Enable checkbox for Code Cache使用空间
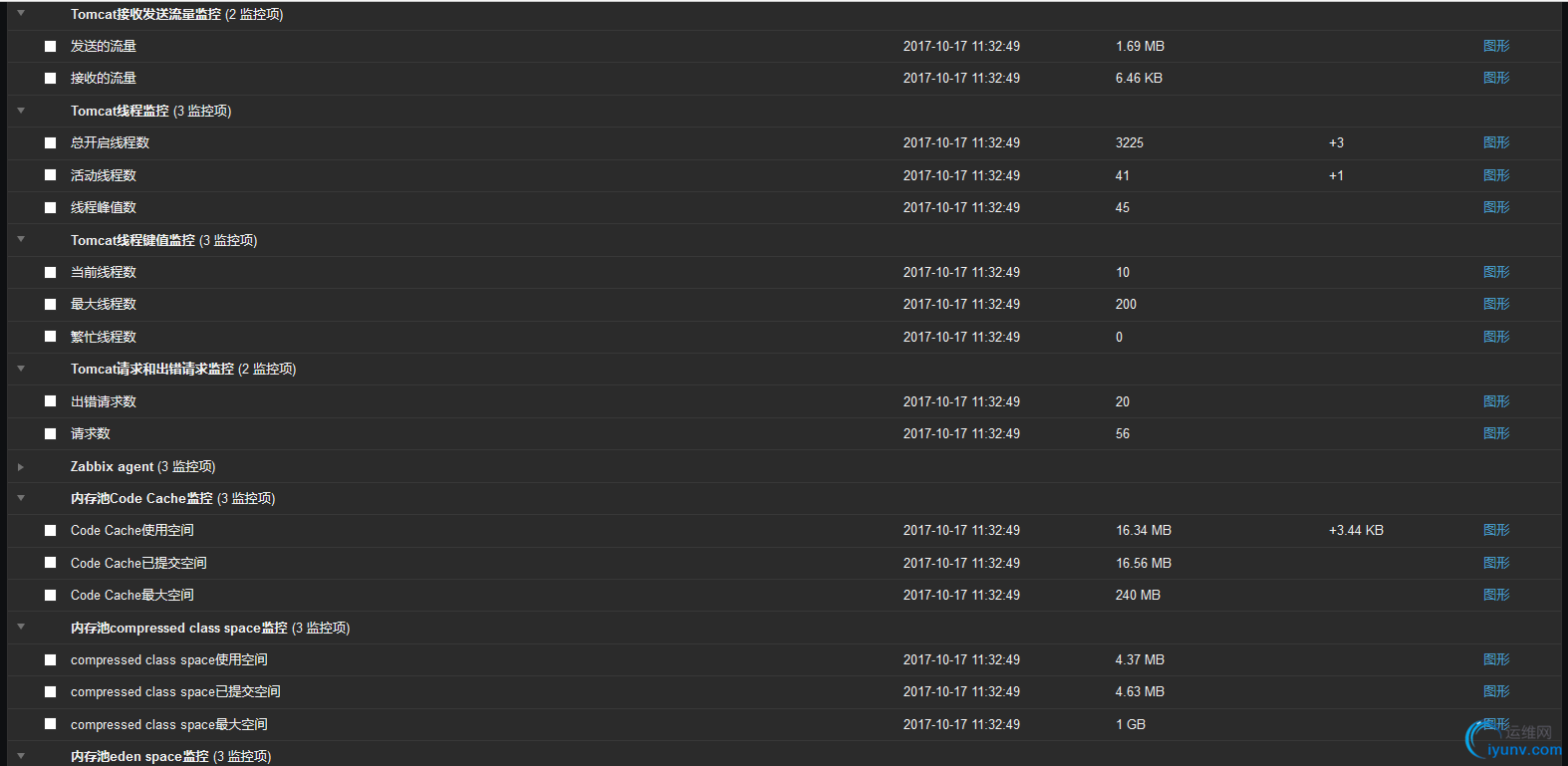The image size is (1568, 766). pyautogui.click(x=50, y=530)
